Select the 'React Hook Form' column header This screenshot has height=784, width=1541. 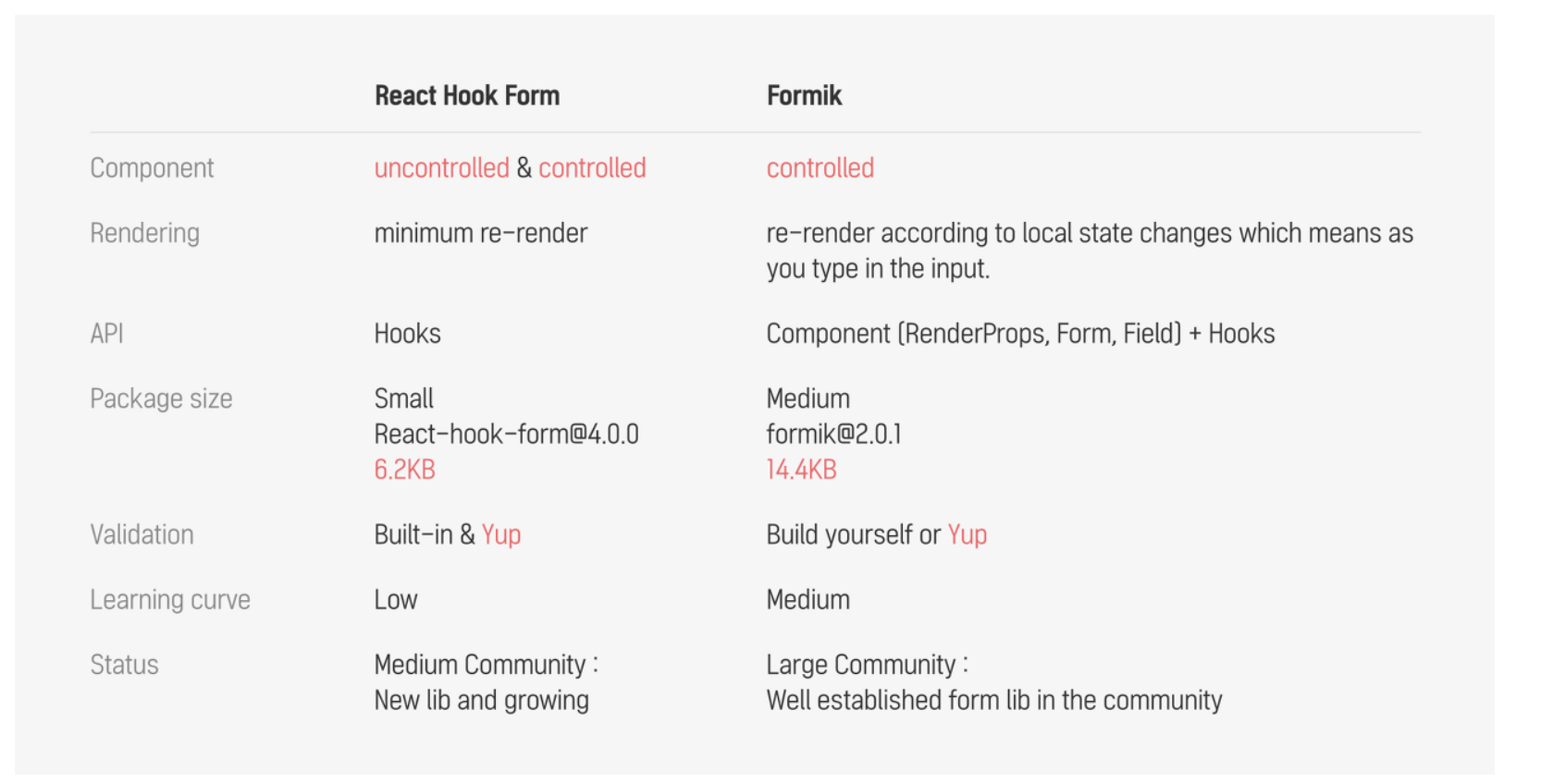[x=467, y=95]
